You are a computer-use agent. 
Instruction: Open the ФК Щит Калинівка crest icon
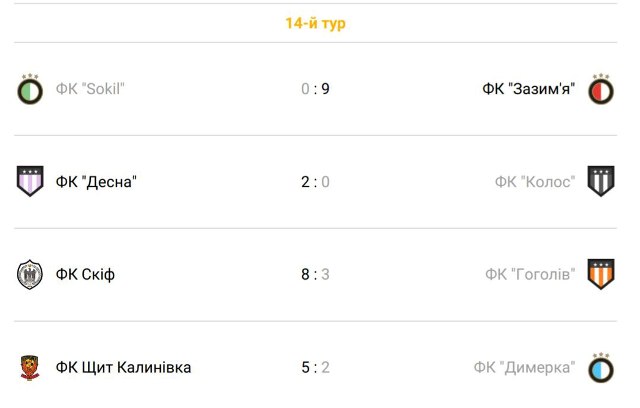coord(30,367)
